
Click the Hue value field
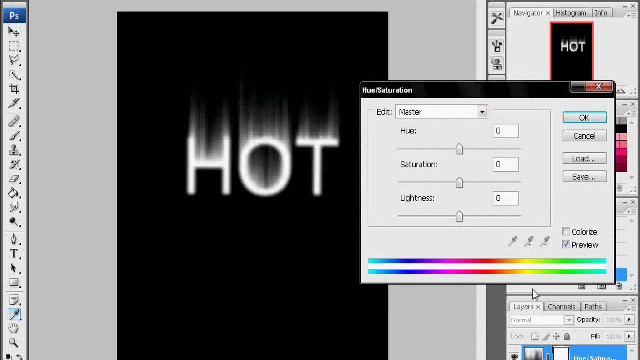click(x=505, y=131)
